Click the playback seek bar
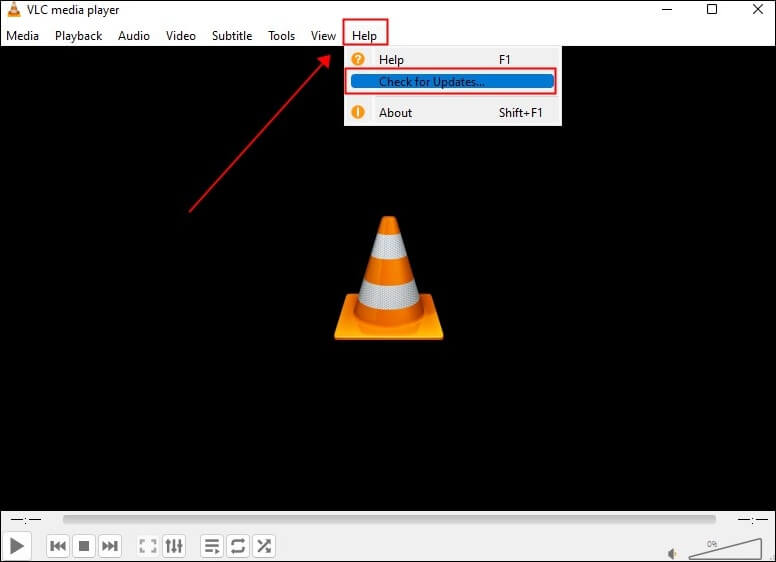 tap(389, 520)
